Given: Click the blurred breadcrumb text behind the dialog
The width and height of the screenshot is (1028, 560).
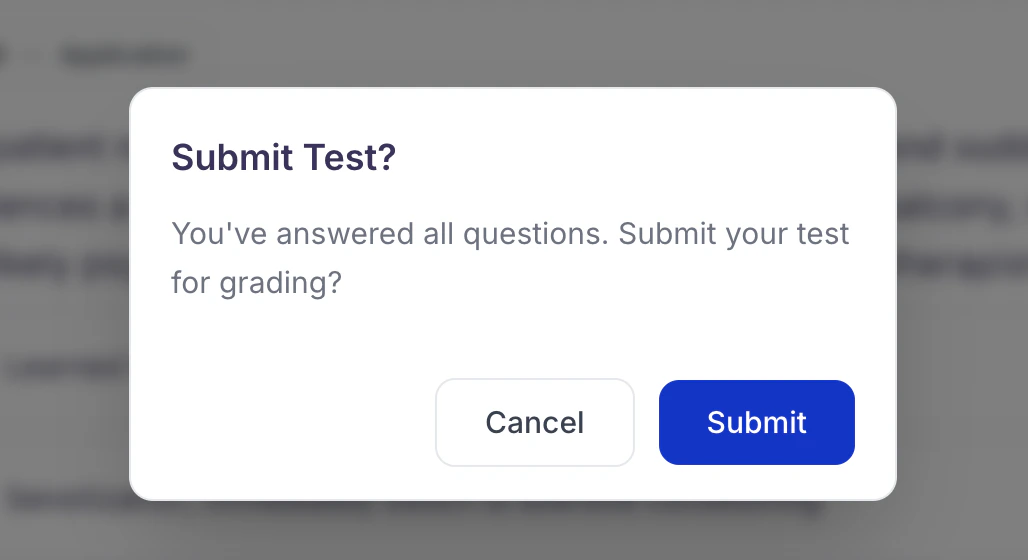Looking at the screenshot, I should (125, 56).
